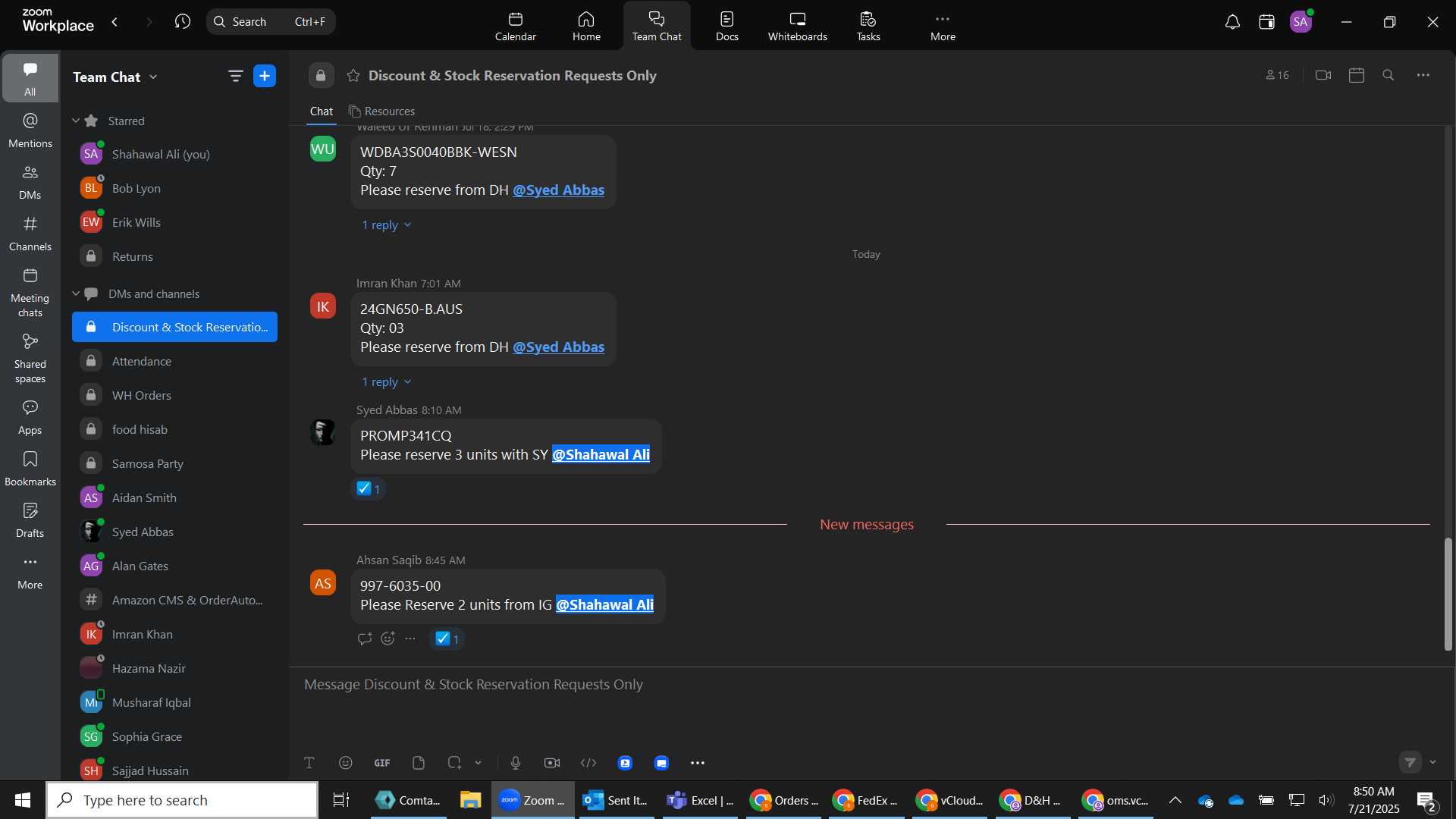Open Bookmarks in left sidebar
Image resolution: width=1456 pixels, height=819 pixels.
pos(30,469)
